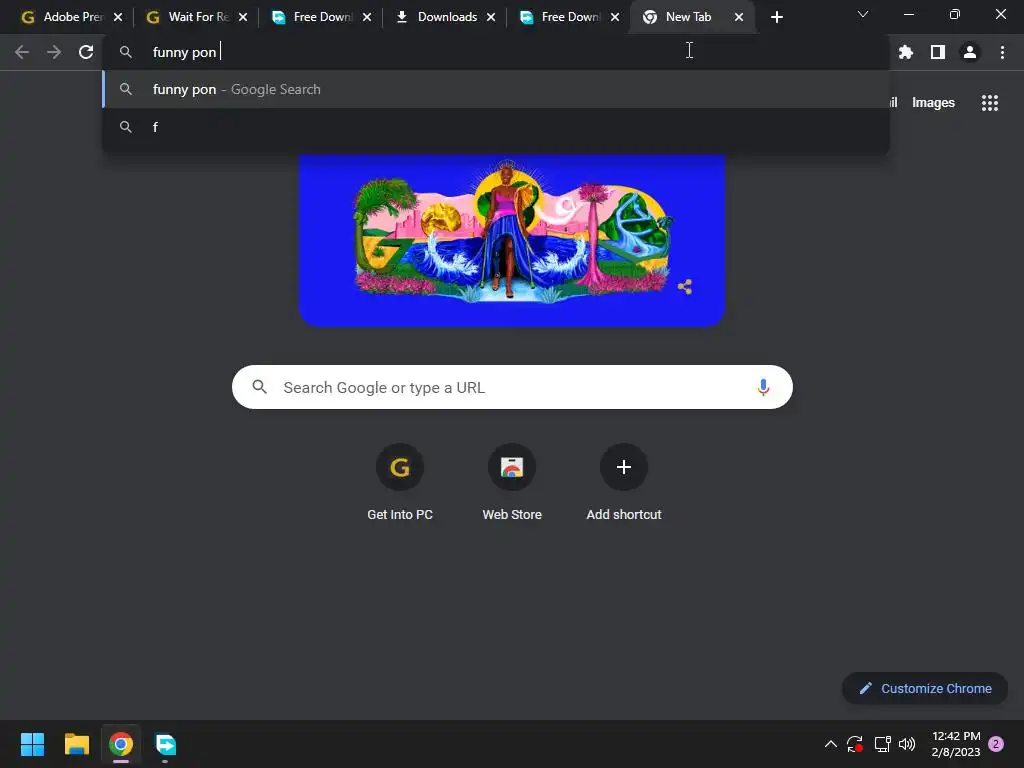Open the download manager taskbar app
Image resolution: width=1024 pixels, height=768 pixels.
165,744
